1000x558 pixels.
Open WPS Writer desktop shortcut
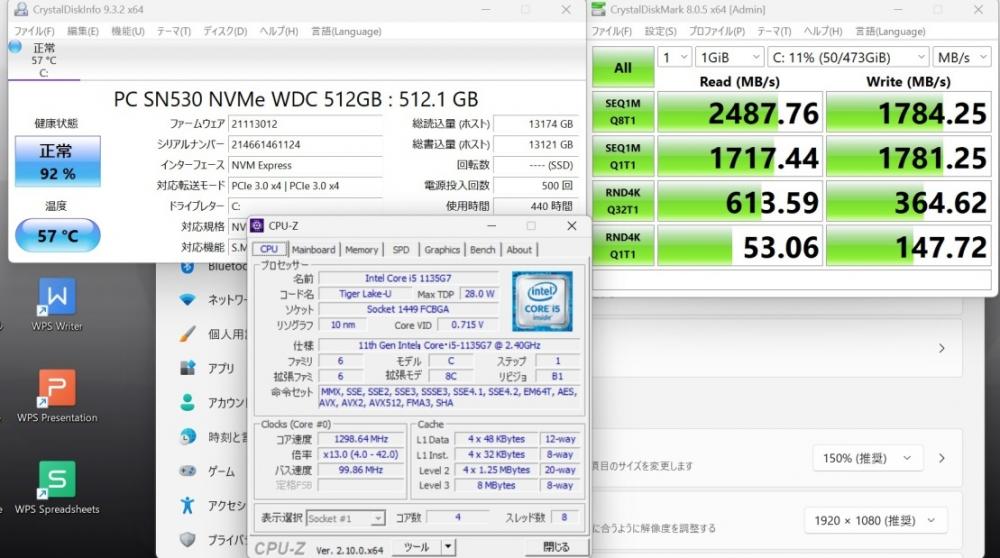coord(57,304)
